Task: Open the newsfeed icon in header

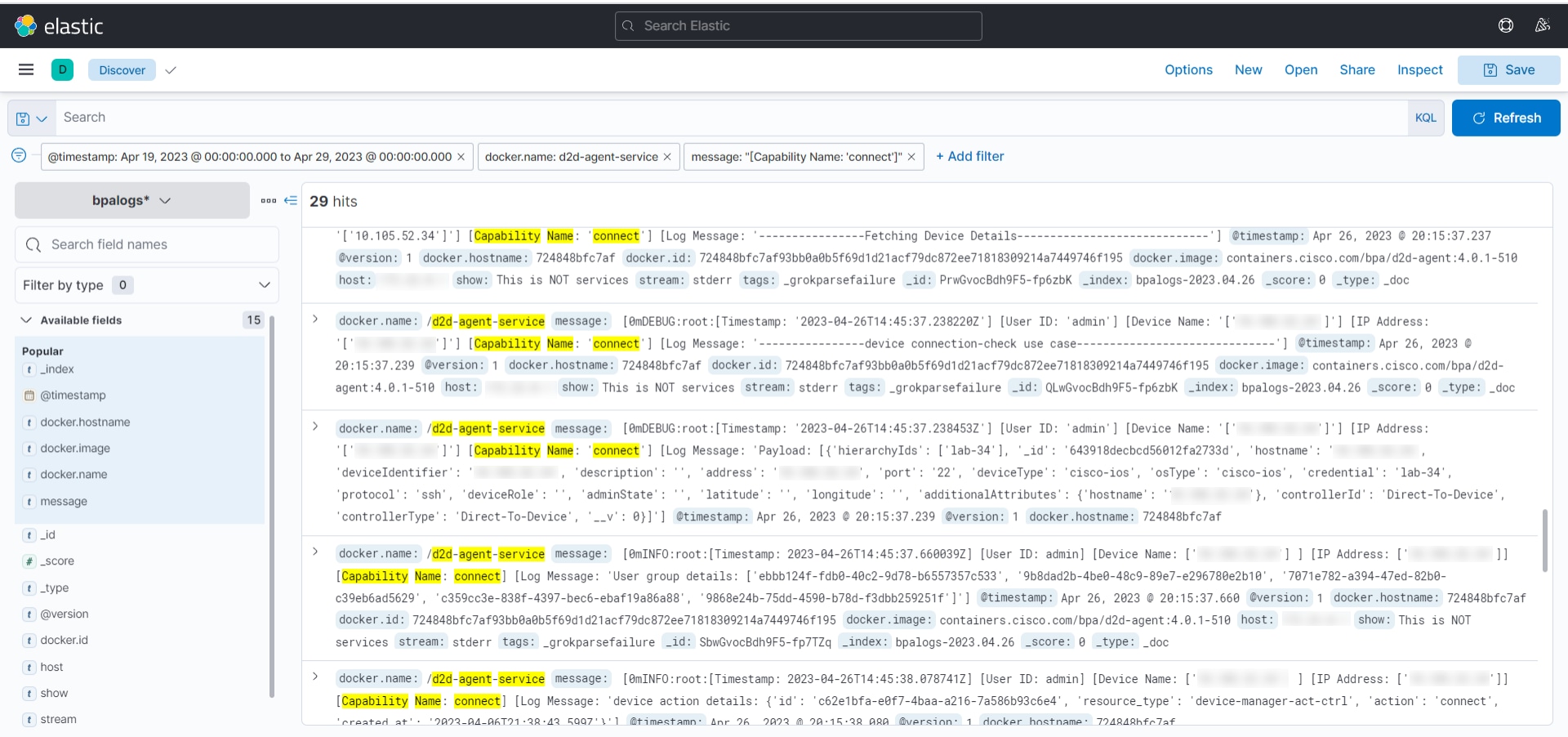Action: pos(1543,25)
